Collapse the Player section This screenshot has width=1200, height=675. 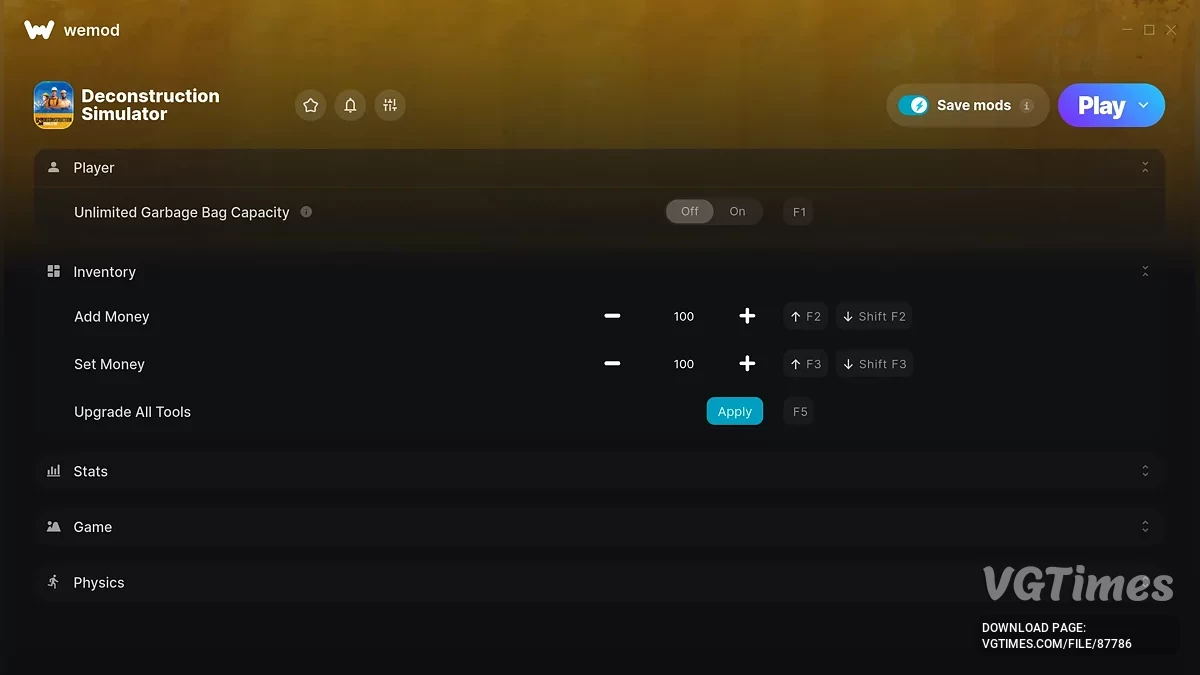tap(1145, 168)
